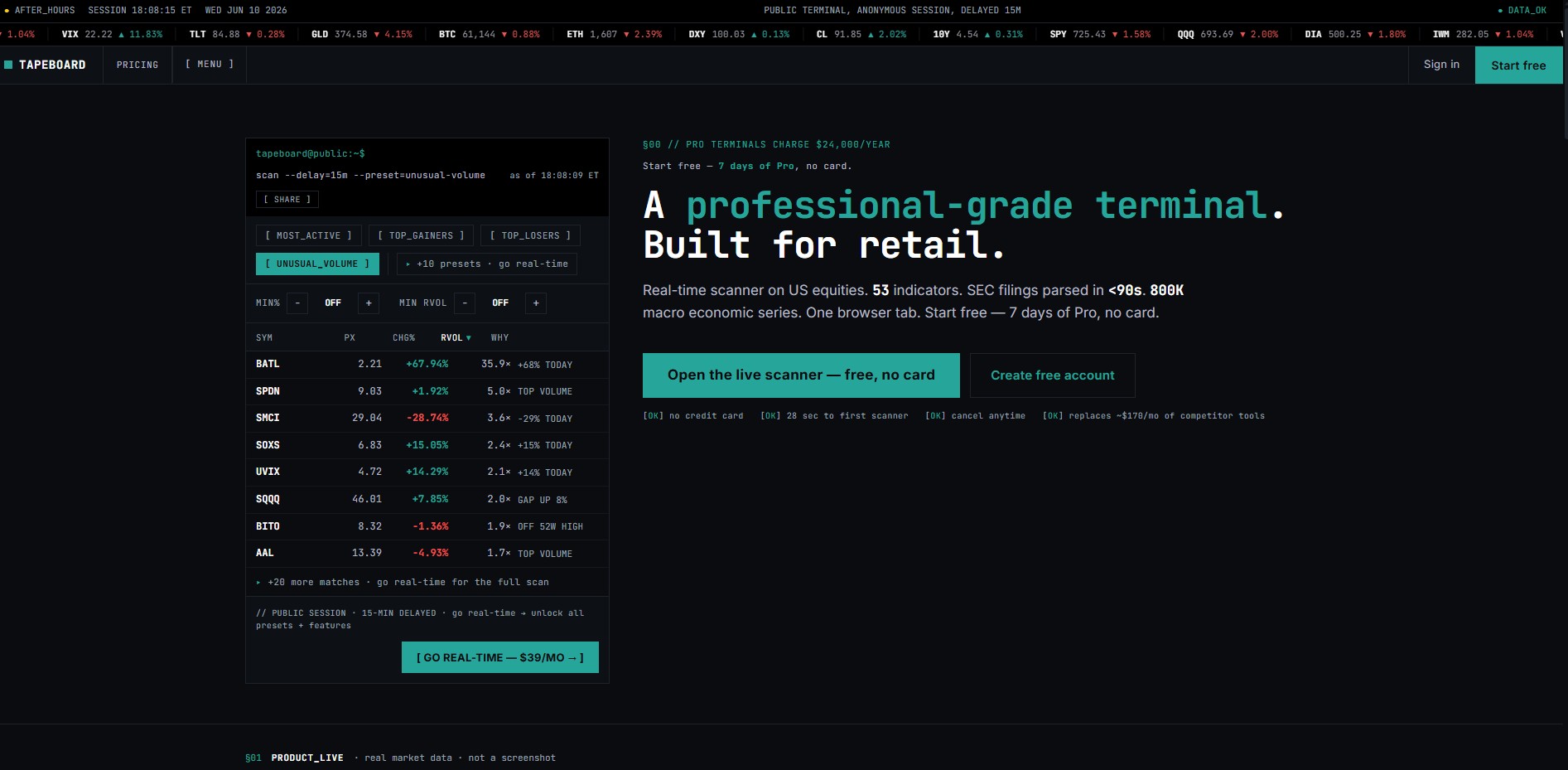1568x770 pixels.
Task: Click the MIN RVOL OFF value
Action: tap(500, 303)
